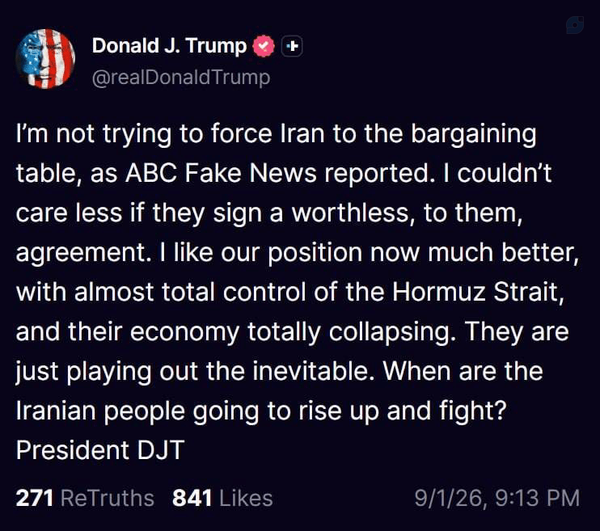Visit the @realDonaldTrump handle link
Viewport: 600px width, 531px height.
click(181, 78)
